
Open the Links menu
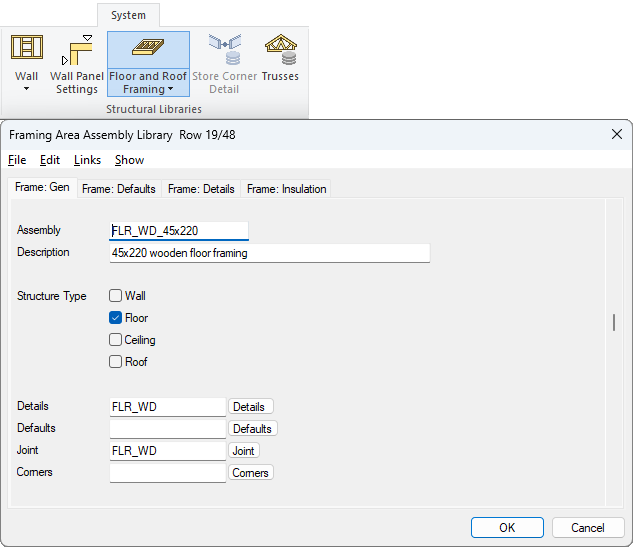click(x=87, y=160)
